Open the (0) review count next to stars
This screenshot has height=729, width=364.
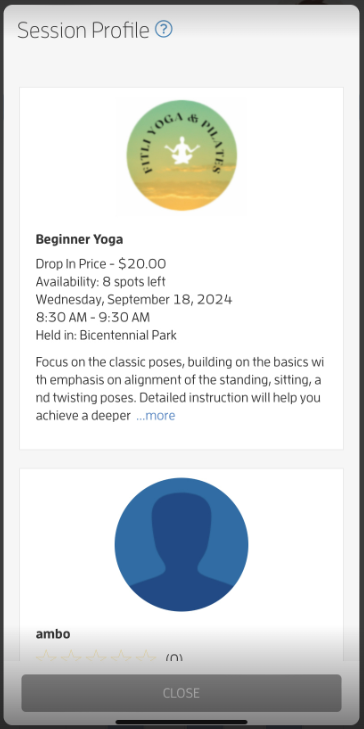pyautogui.click(x=174, y=659)
